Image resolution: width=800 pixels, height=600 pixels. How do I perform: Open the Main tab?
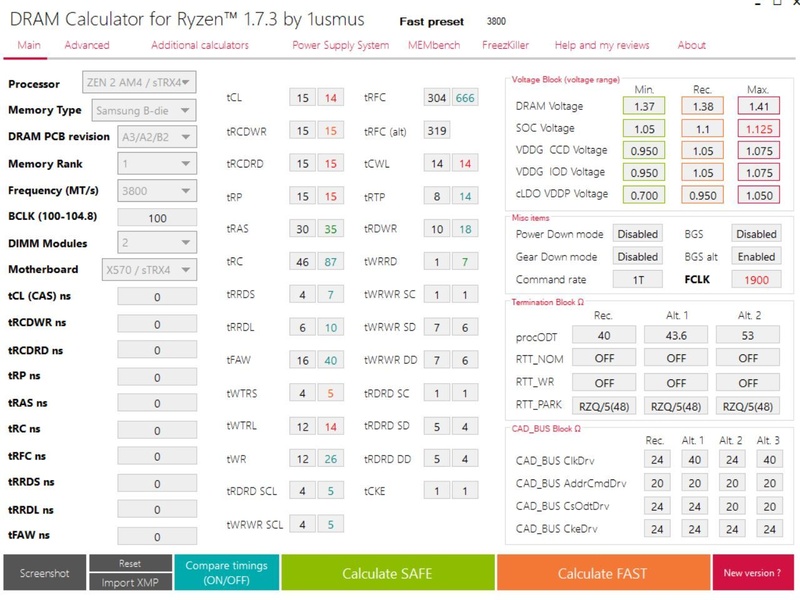coord(29,45)
